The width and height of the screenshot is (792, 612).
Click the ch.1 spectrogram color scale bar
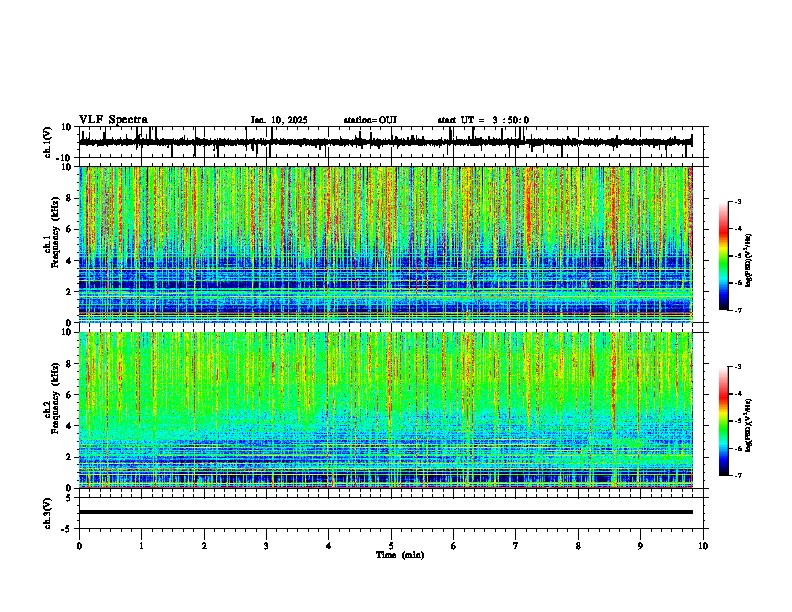click(724, 256)
